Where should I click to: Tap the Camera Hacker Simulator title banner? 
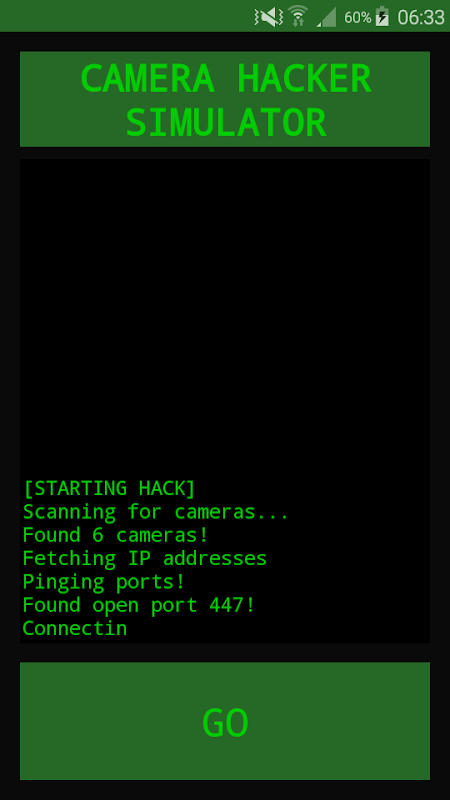tap(224, 99)
